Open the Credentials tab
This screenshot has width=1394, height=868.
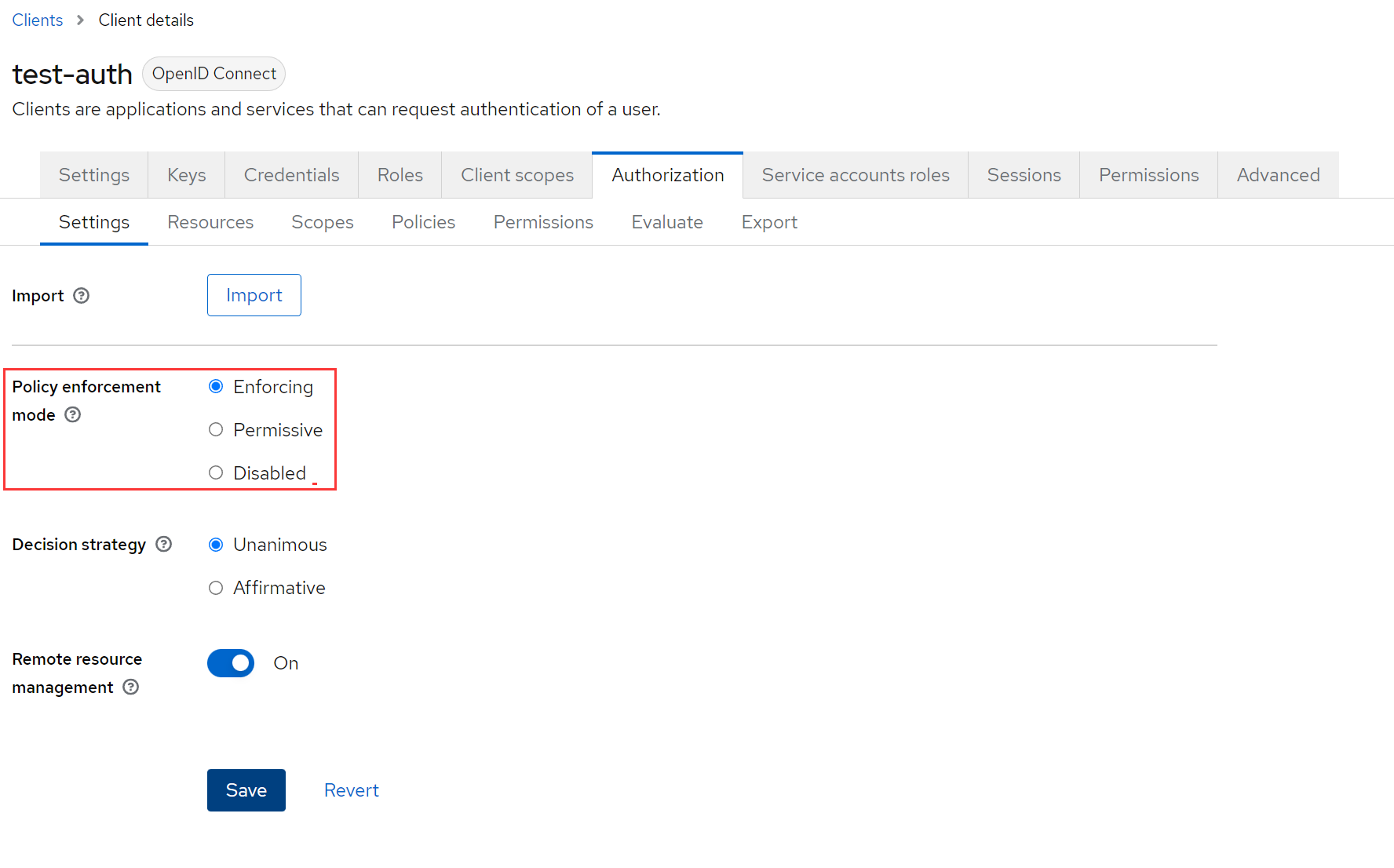292,175
